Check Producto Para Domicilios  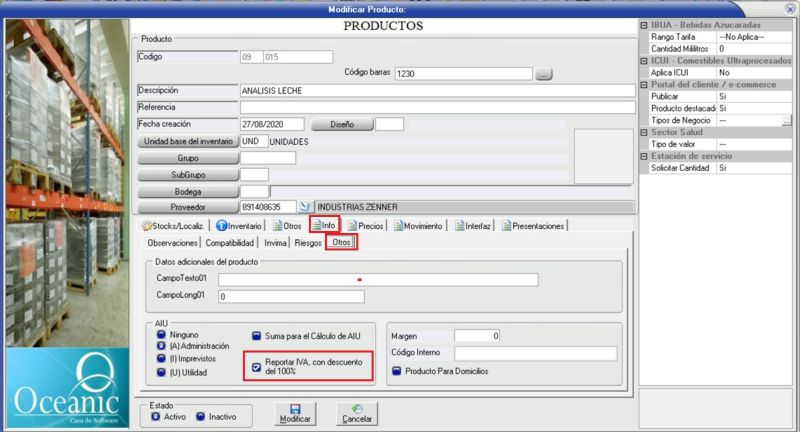click(397, 371)
